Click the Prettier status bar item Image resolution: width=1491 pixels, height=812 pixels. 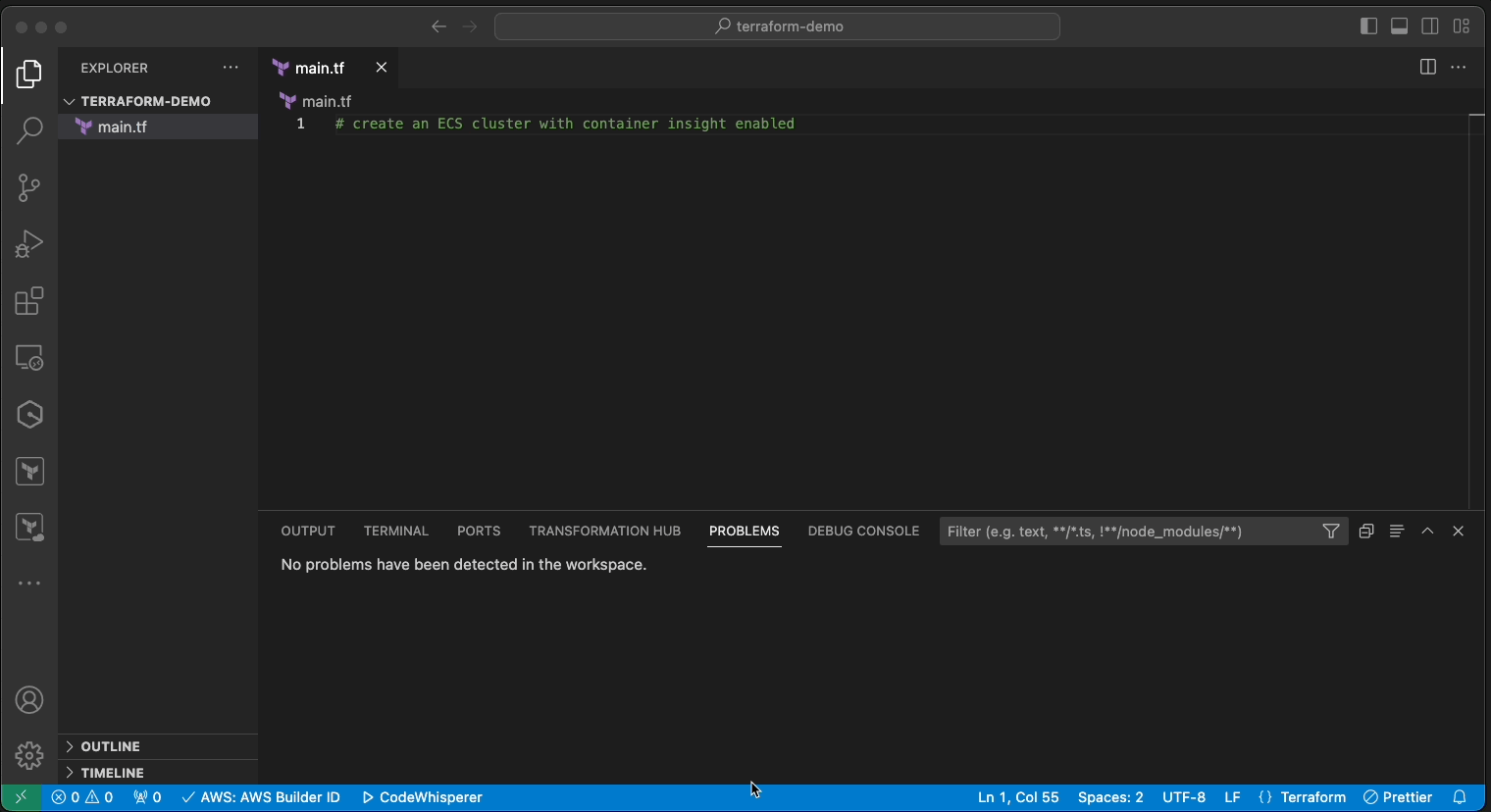pyautogui.click(x=1397, y=797)
